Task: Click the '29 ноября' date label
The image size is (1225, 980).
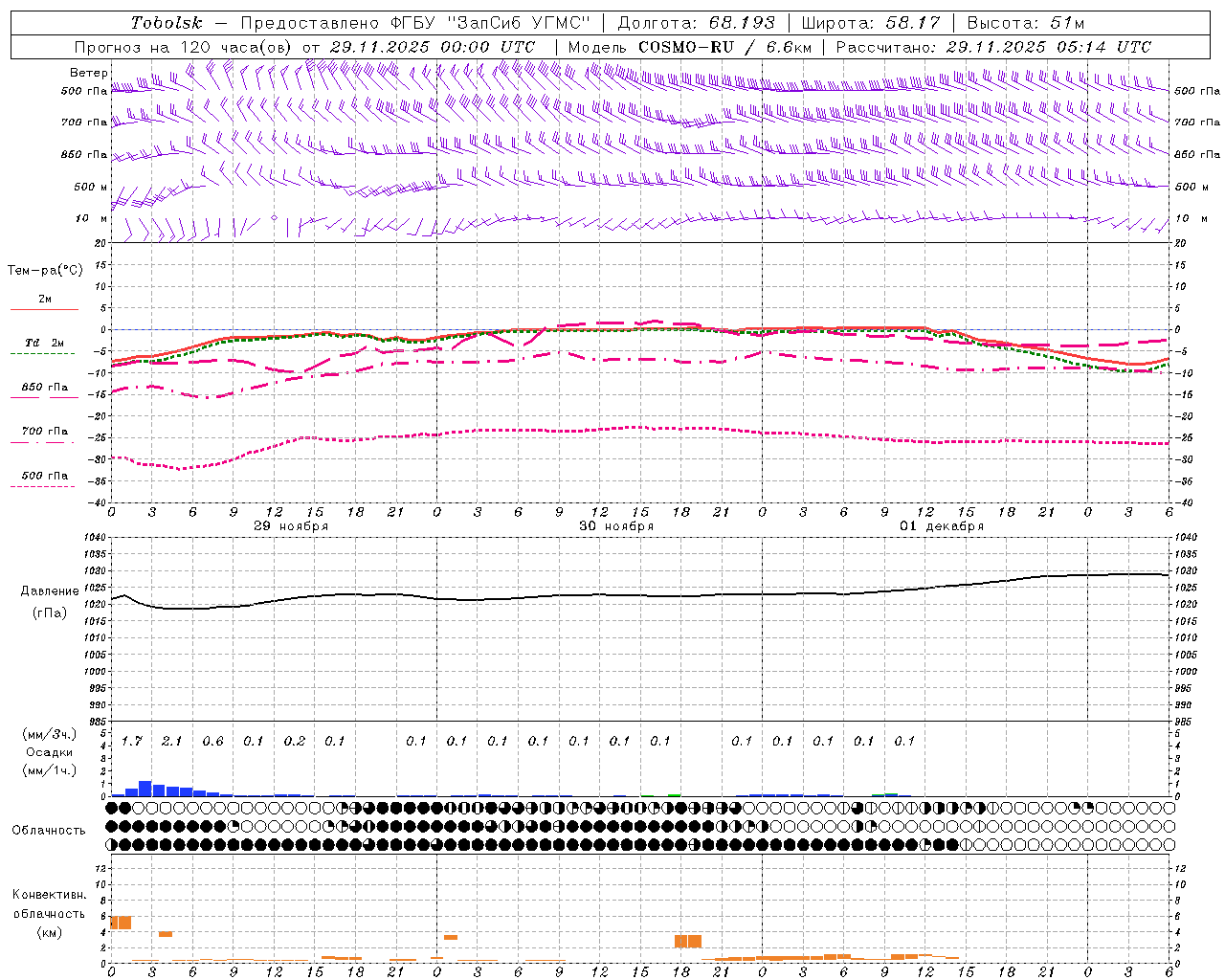Action: point(291,526)
